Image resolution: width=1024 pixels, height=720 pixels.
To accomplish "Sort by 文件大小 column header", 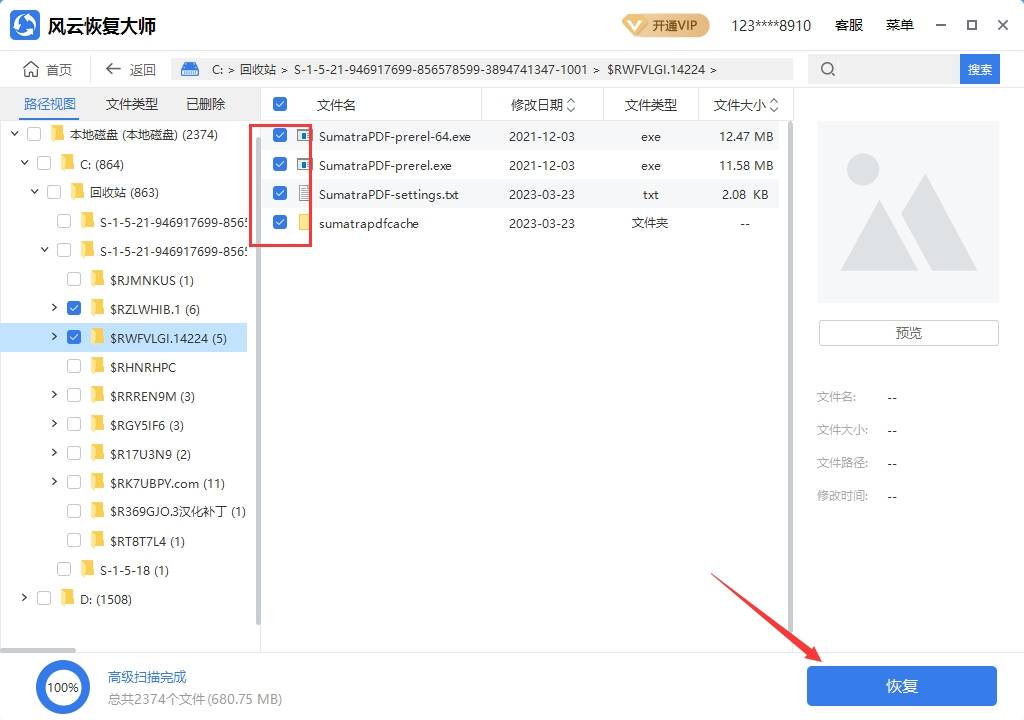I will pos(746,105).
